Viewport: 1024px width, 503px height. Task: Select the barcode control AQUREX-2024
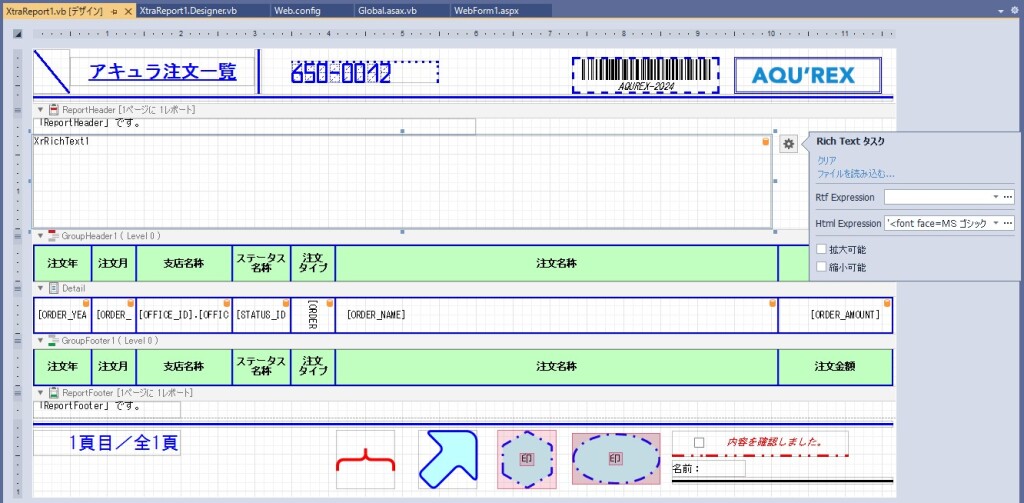point(646,72)
